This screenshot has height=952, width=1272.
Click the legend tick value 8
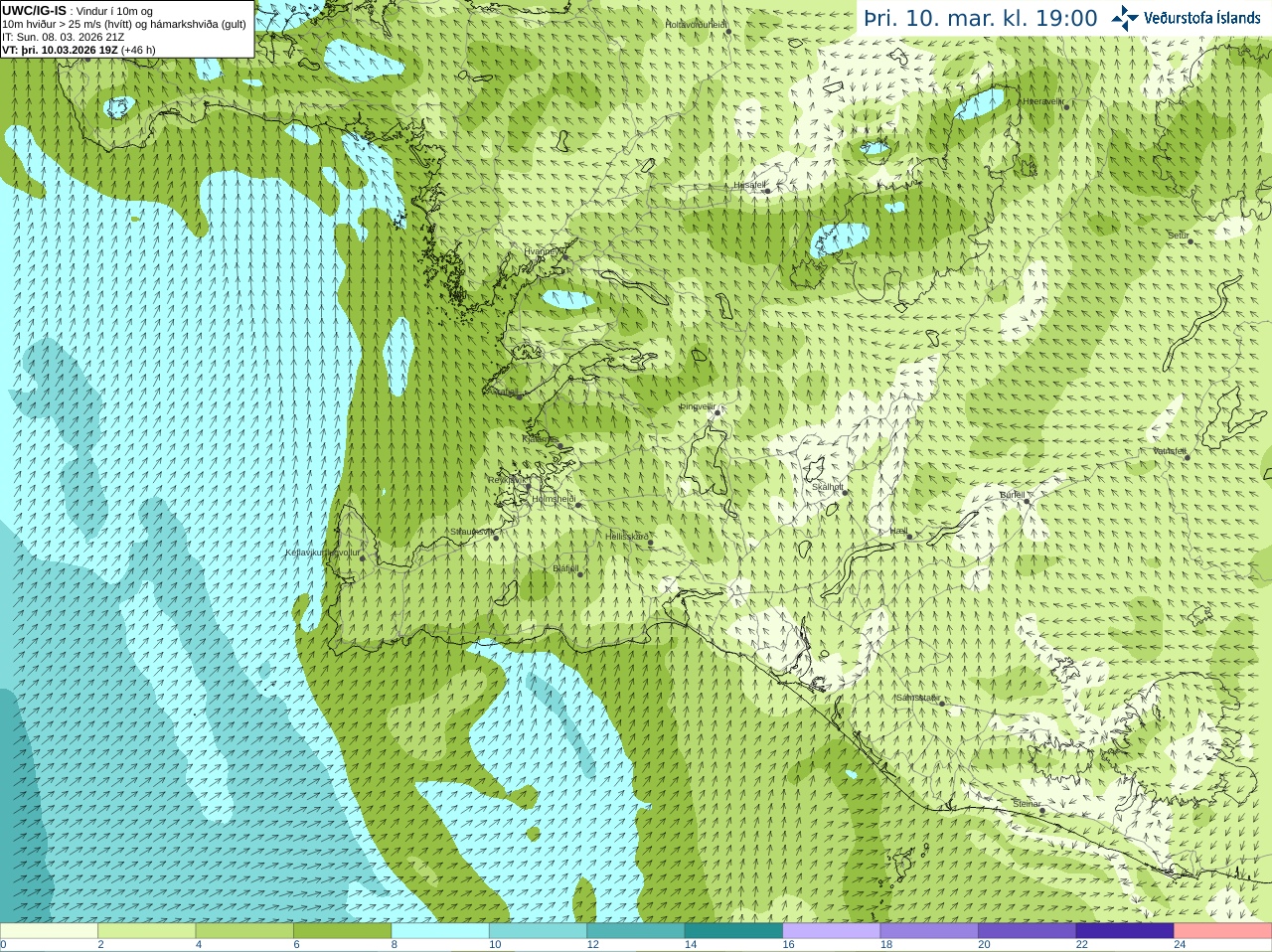click(x=395, y=945)
